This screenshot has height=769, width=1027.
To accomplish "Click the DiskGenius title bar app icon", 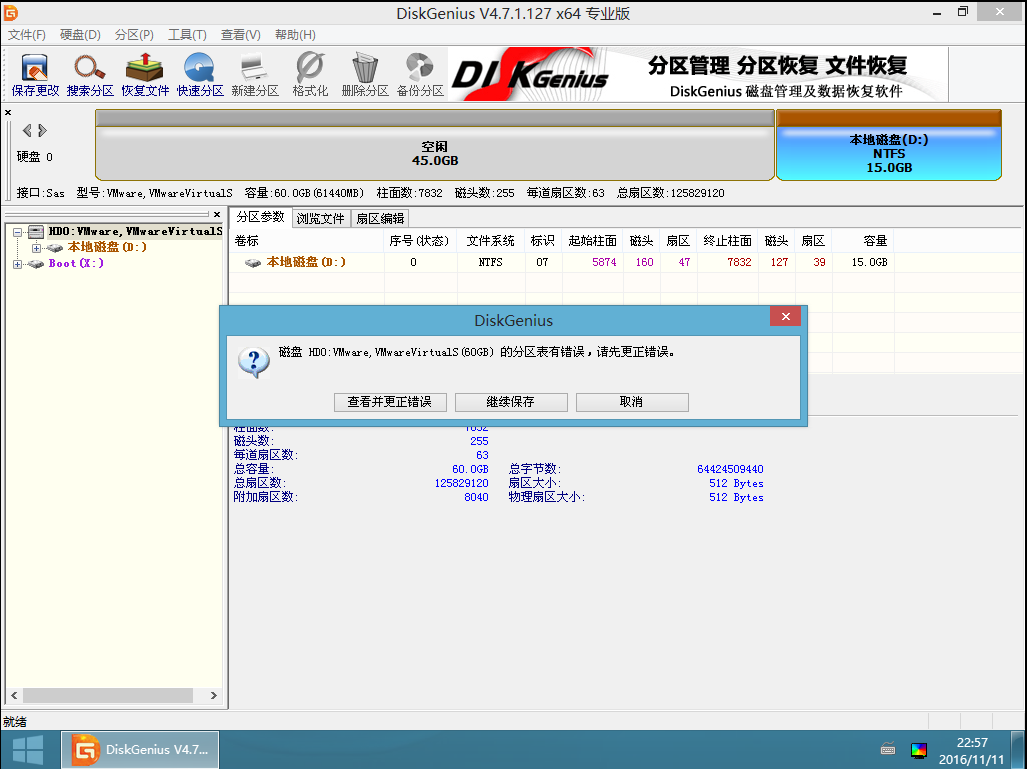I will tap(10, 12).
